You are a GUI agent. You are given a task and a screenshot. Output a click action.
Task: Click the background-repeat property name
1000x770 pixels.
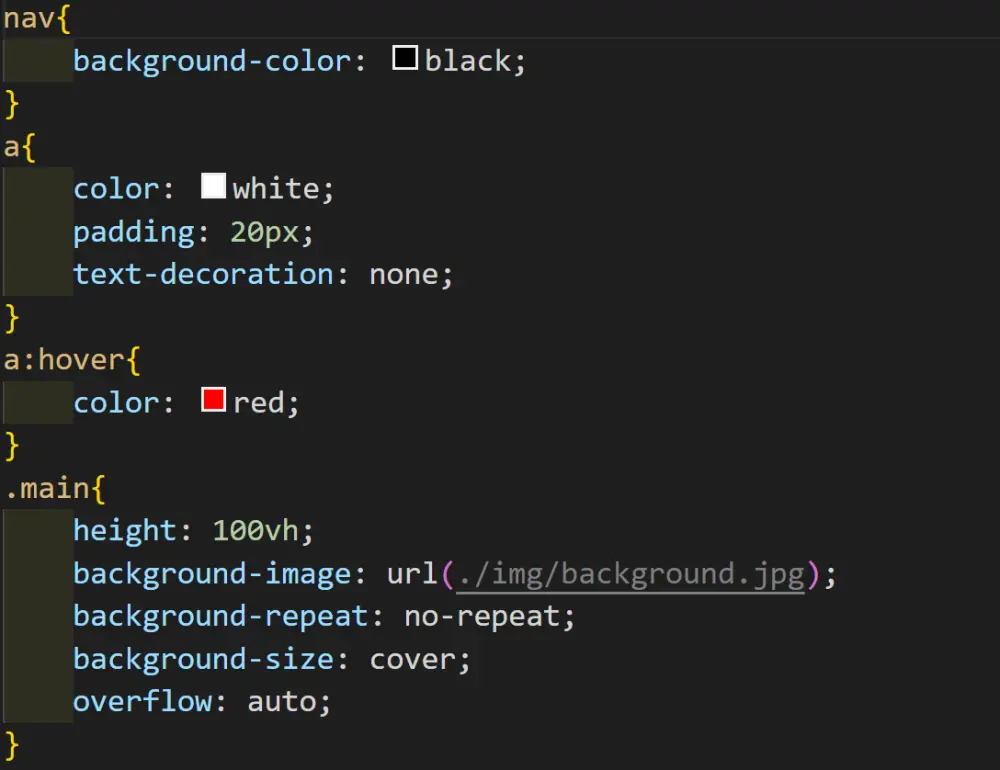click(221, 617)
